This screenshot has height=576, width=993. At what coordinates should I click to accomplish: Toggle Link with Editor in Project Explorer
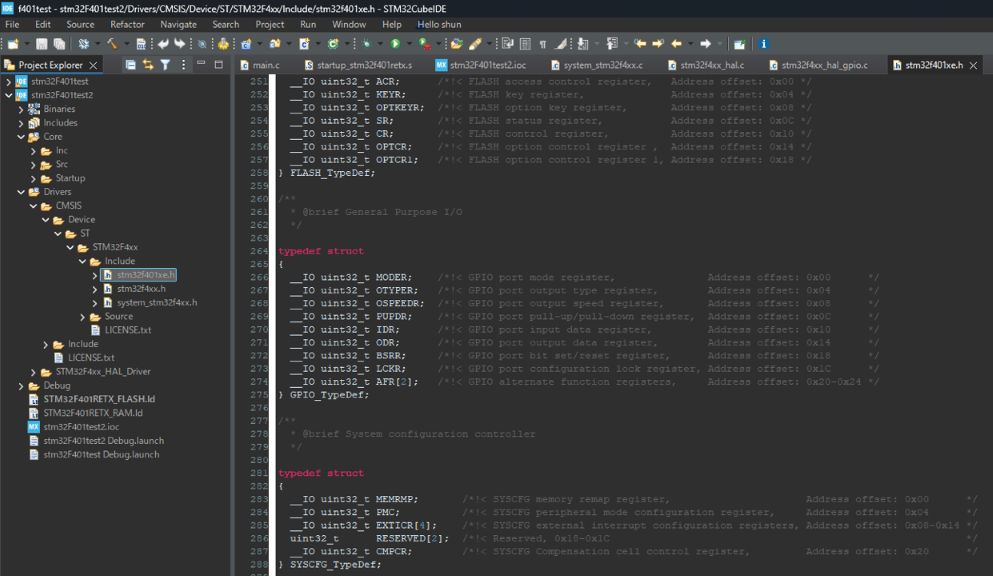147,63
